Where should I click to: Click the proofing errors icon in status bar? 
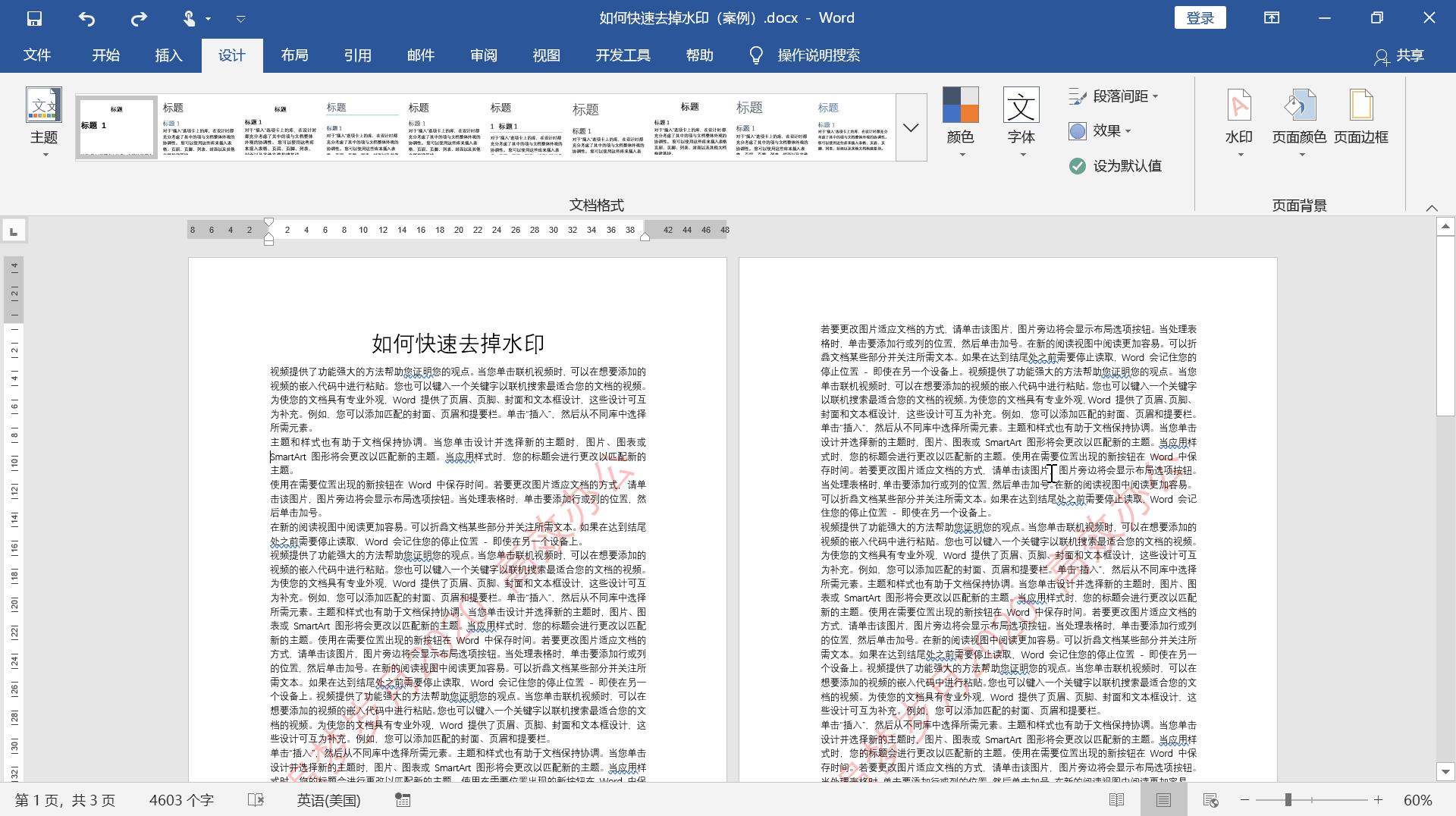click(256, 799)
